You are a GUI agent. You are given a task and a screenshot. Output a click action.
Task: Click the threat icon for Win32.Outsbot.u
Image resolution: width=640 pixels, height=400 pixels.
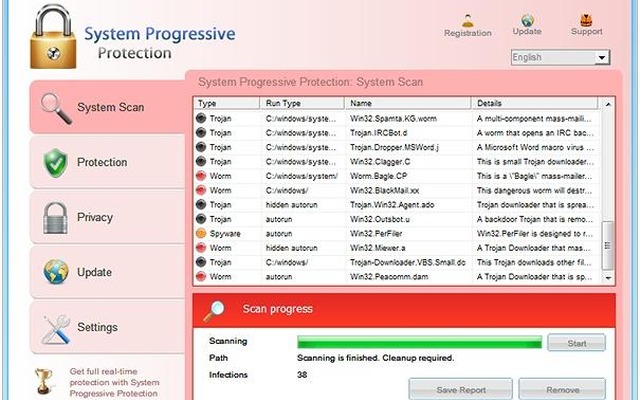(201, 219)
